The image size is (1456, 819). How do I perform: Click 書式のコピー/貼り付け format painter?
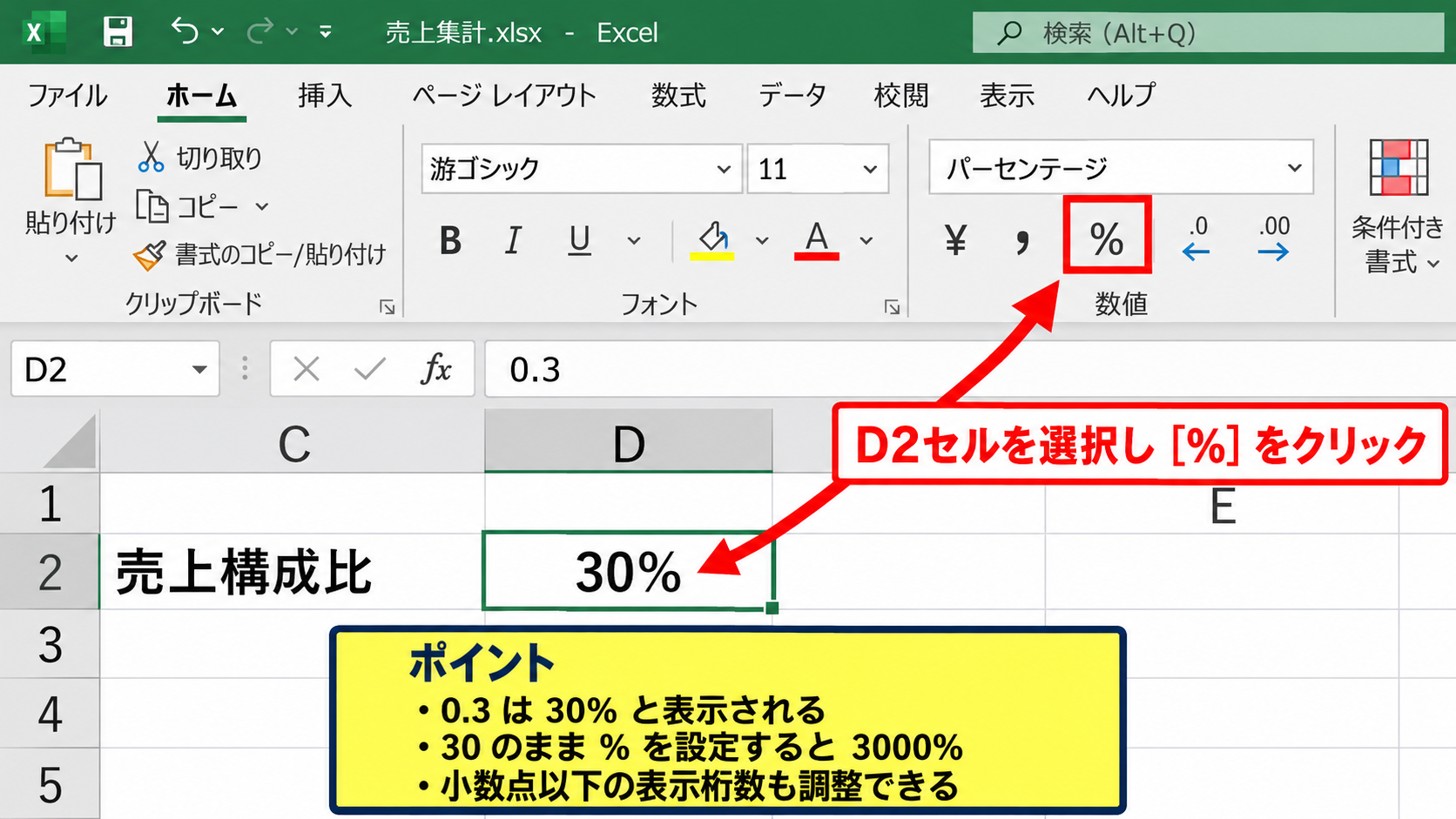[x=260, y=254]
